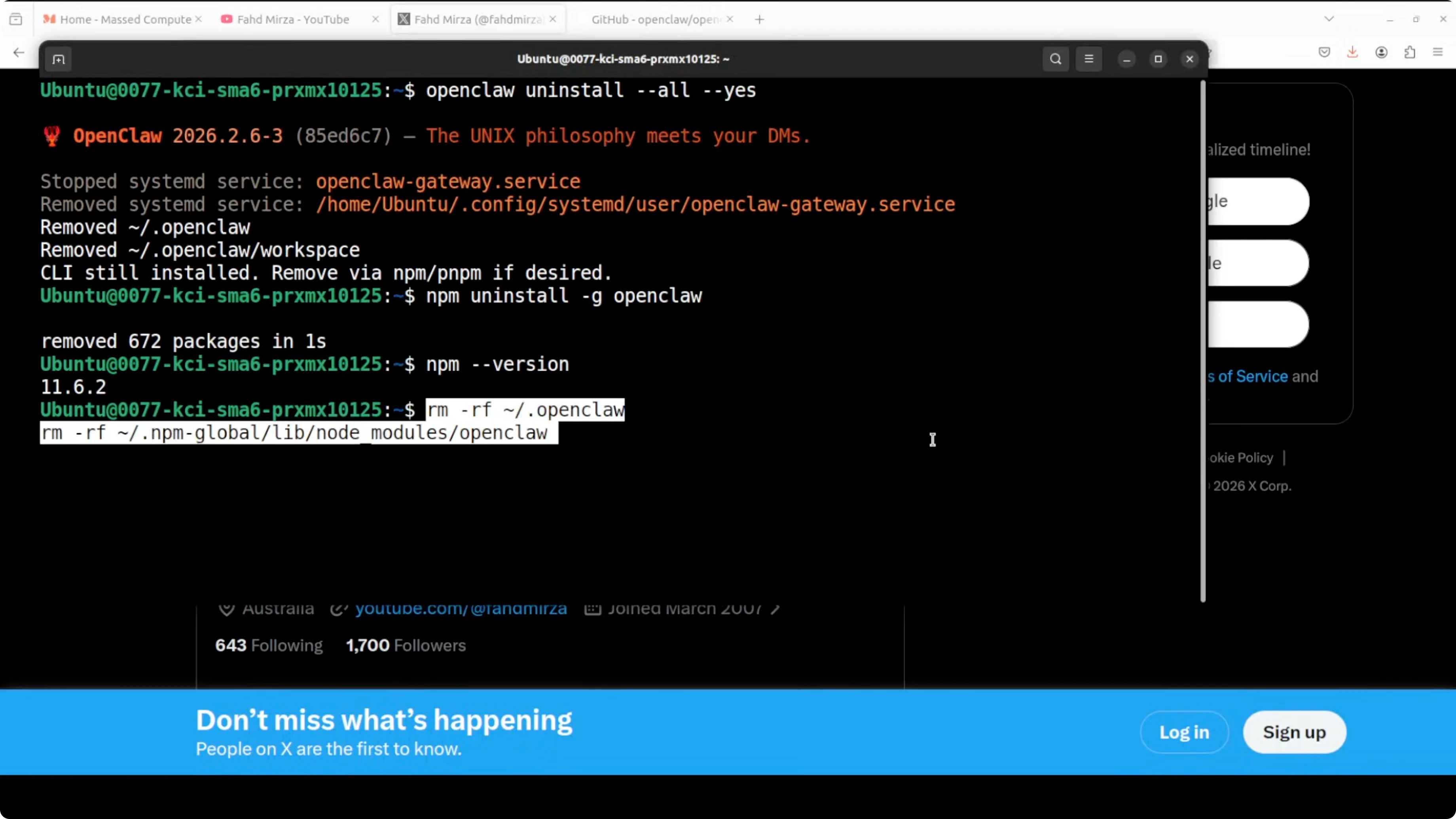Image resolution: width=1456 pixels, height=819 pixels.
Task: Click the Log in button
Action: tap(1184, 732)
